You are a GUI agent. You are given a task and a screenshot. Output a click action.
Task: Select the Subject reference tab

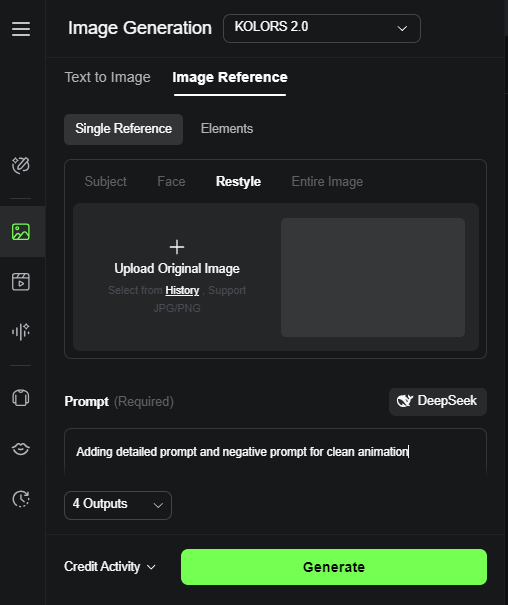tap(105, 181)
